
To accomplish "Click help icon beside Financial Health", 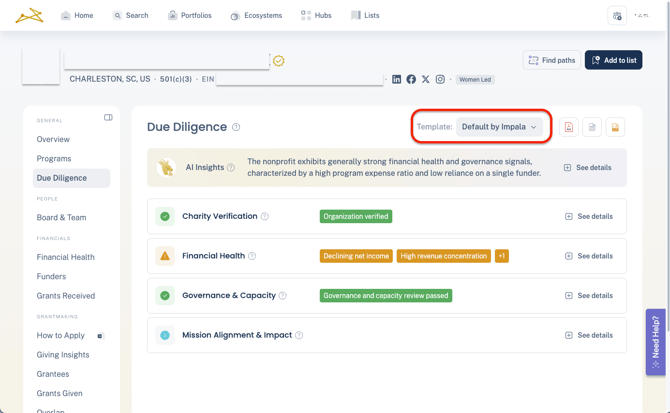I will pos(252,256).
